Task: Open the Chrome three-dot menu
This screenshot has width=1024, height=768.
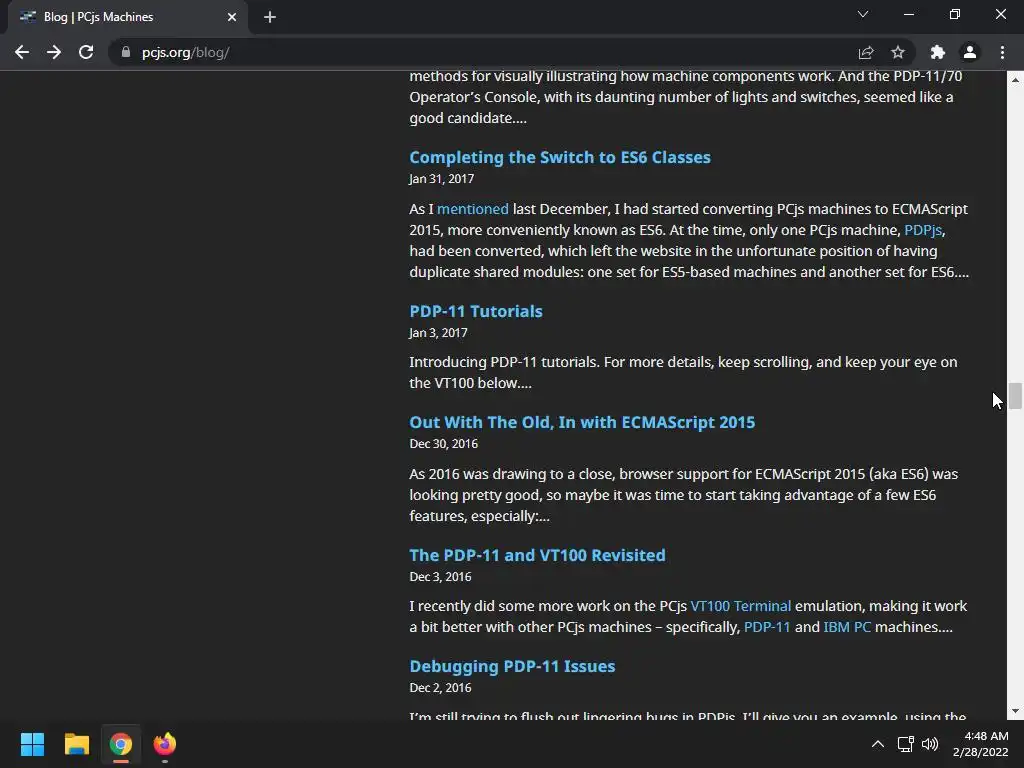Action: click(x=1002, y=52)
